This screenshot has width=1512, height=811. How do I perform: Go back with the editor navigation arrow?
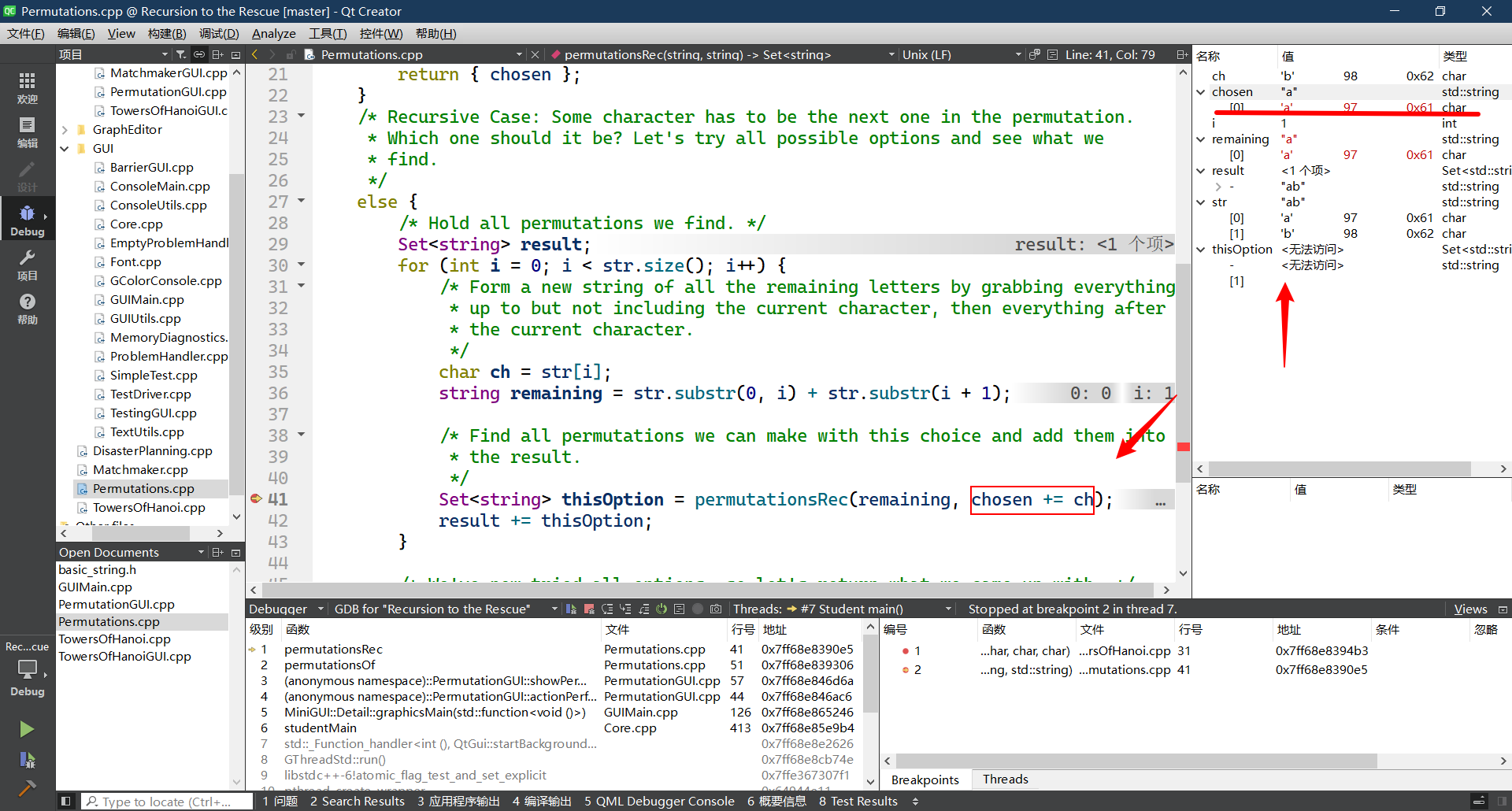tap(254, 54)
